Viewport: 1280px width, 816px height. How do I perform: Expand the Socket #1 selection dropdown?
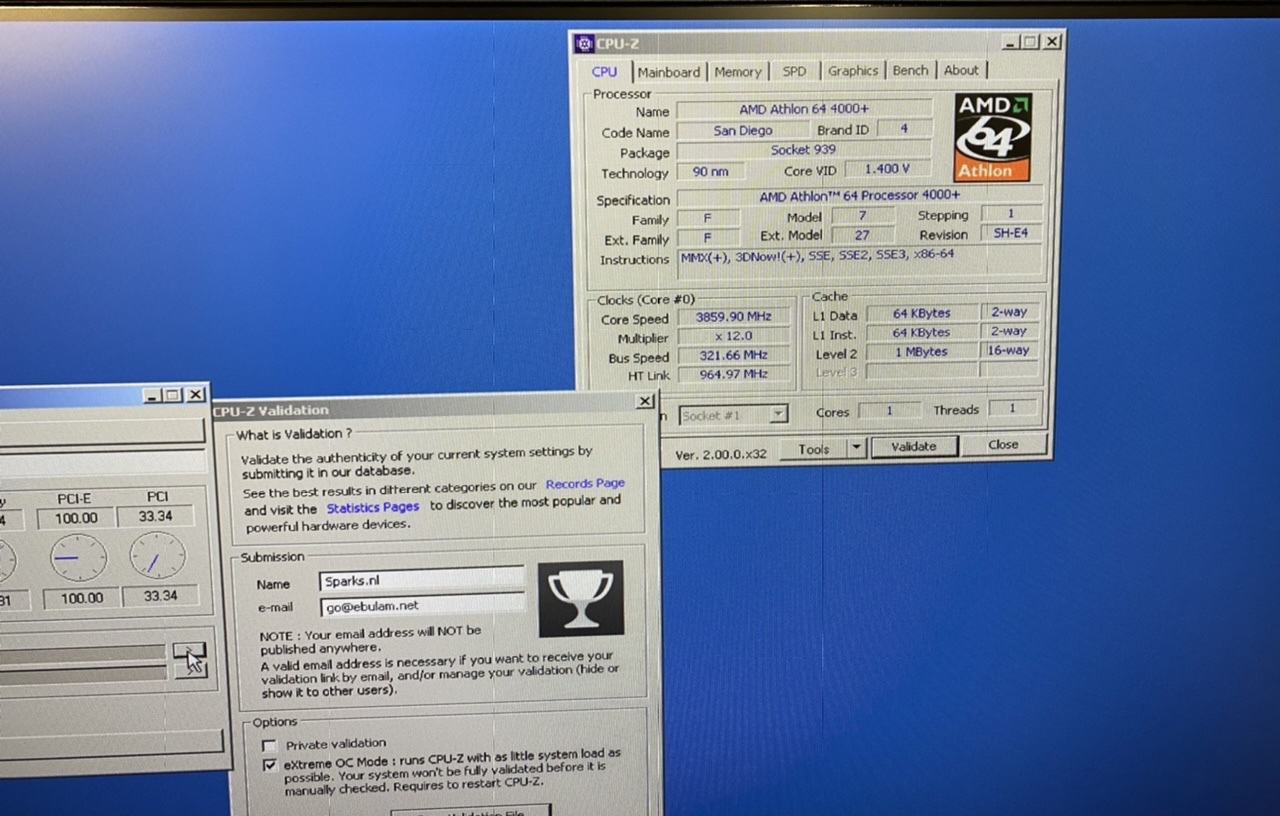pos(778,414)
